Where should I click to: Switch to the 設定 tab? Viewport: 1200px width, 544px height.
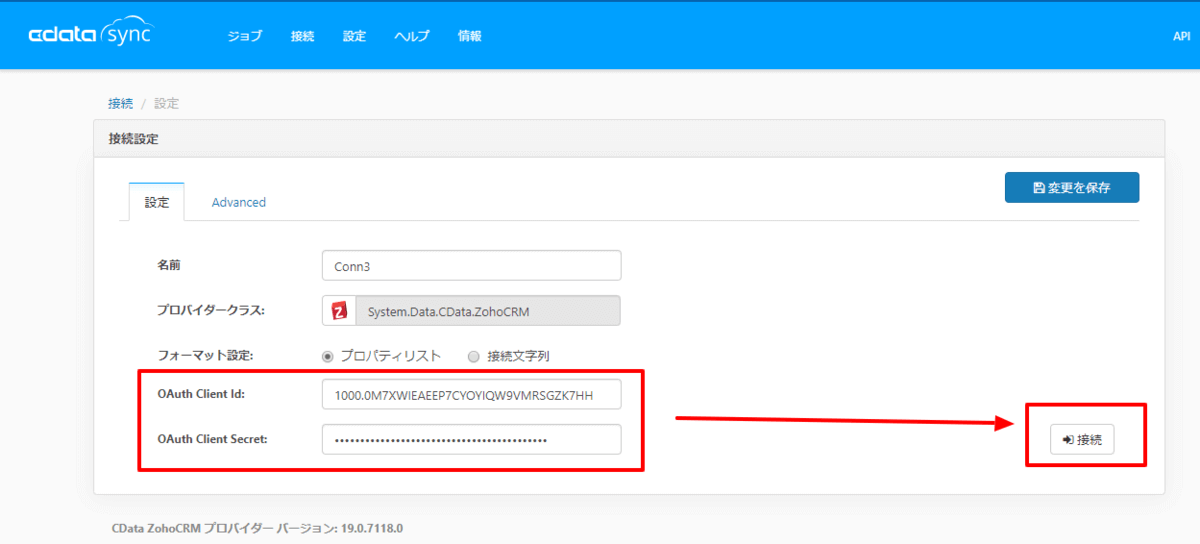tap(157, 202)
